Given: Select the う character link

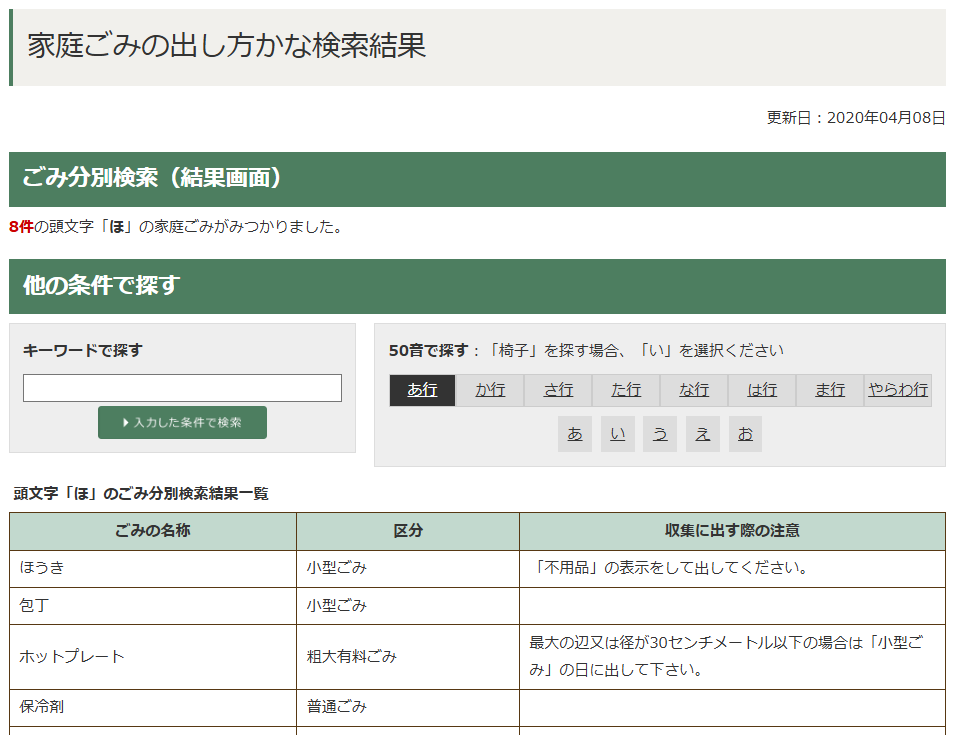Looking at the screenshot, I should (x=660, y=434).
